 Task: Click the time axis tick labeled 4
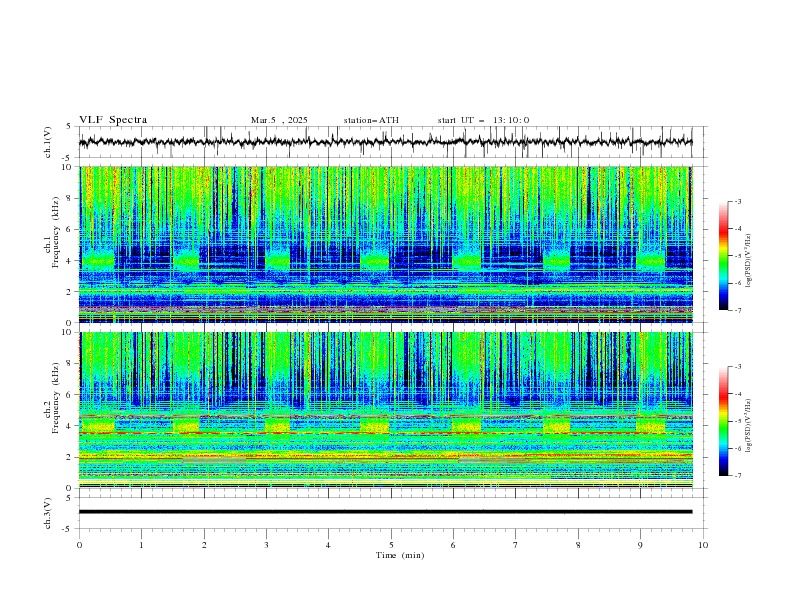coord(328,545)
